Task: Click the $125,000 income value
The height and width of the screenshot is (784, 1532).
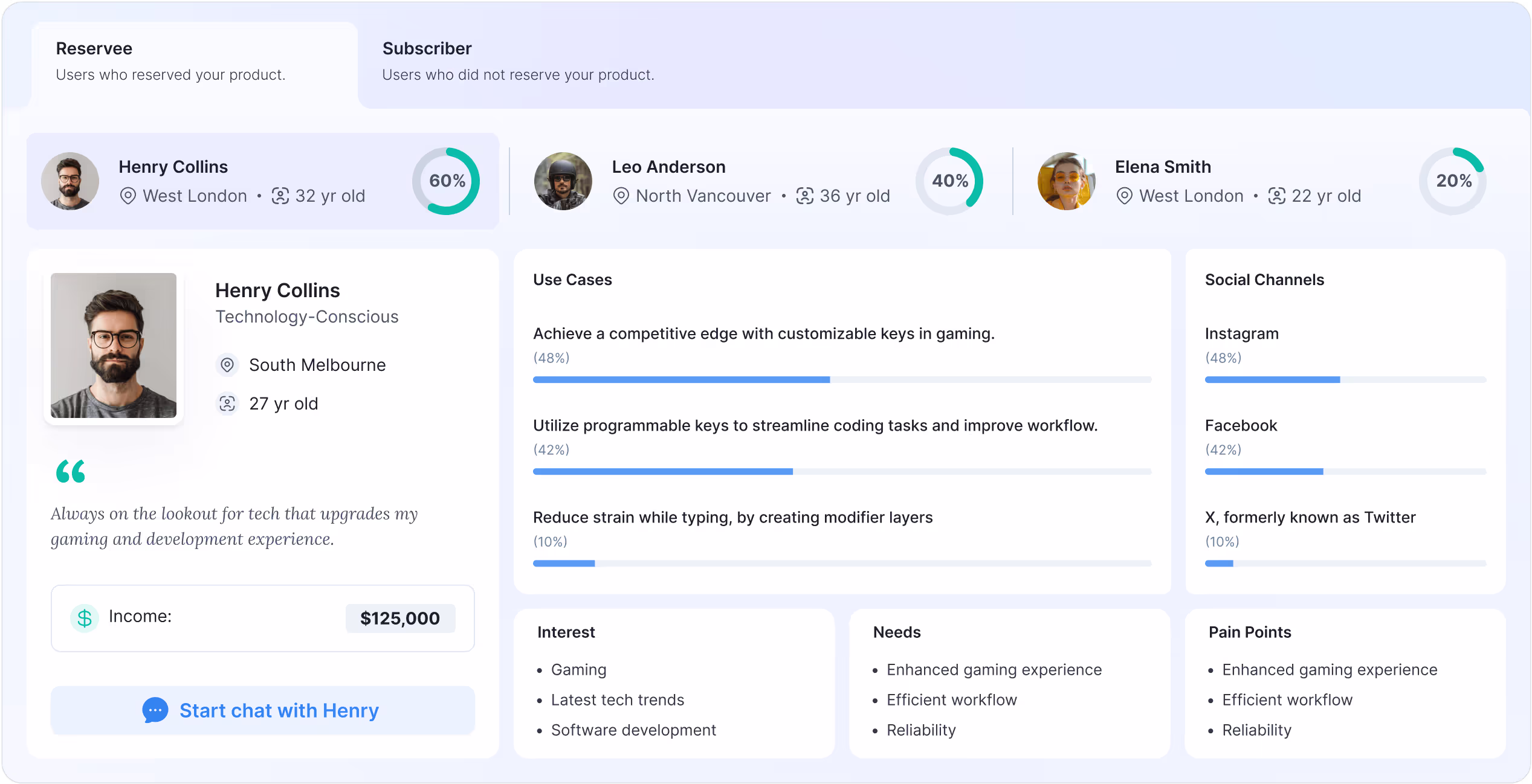Action: pyautogui.click(x=400, y=619)
